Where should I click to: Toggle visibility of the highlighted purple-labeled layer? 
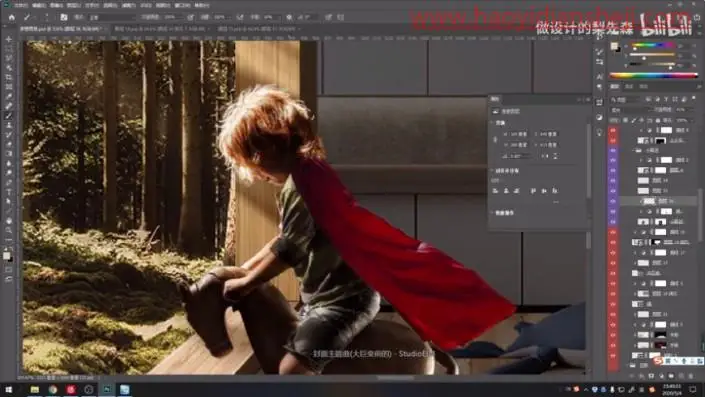pyautogui.click(x=613, y=201)
